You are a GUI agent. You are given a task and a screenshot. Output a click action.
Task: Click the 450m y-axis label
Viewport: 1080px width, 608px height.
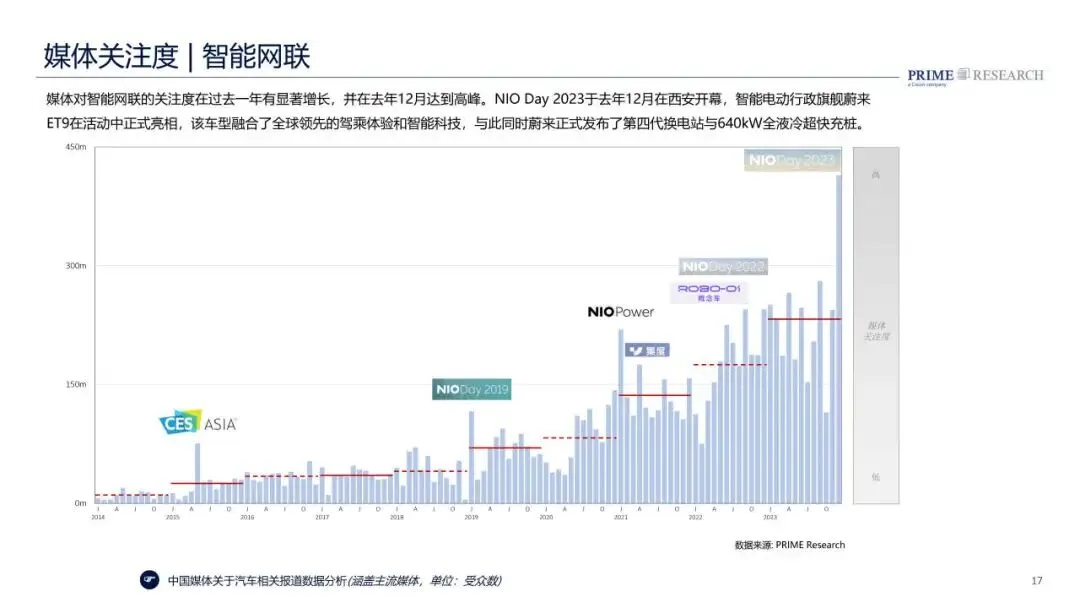click(x=76, y=147)
